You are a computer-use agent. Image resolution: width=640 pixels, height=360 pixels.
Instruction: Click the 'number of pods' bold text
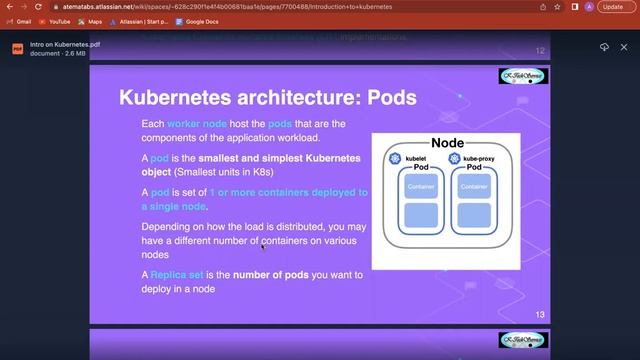coord(271,275)
